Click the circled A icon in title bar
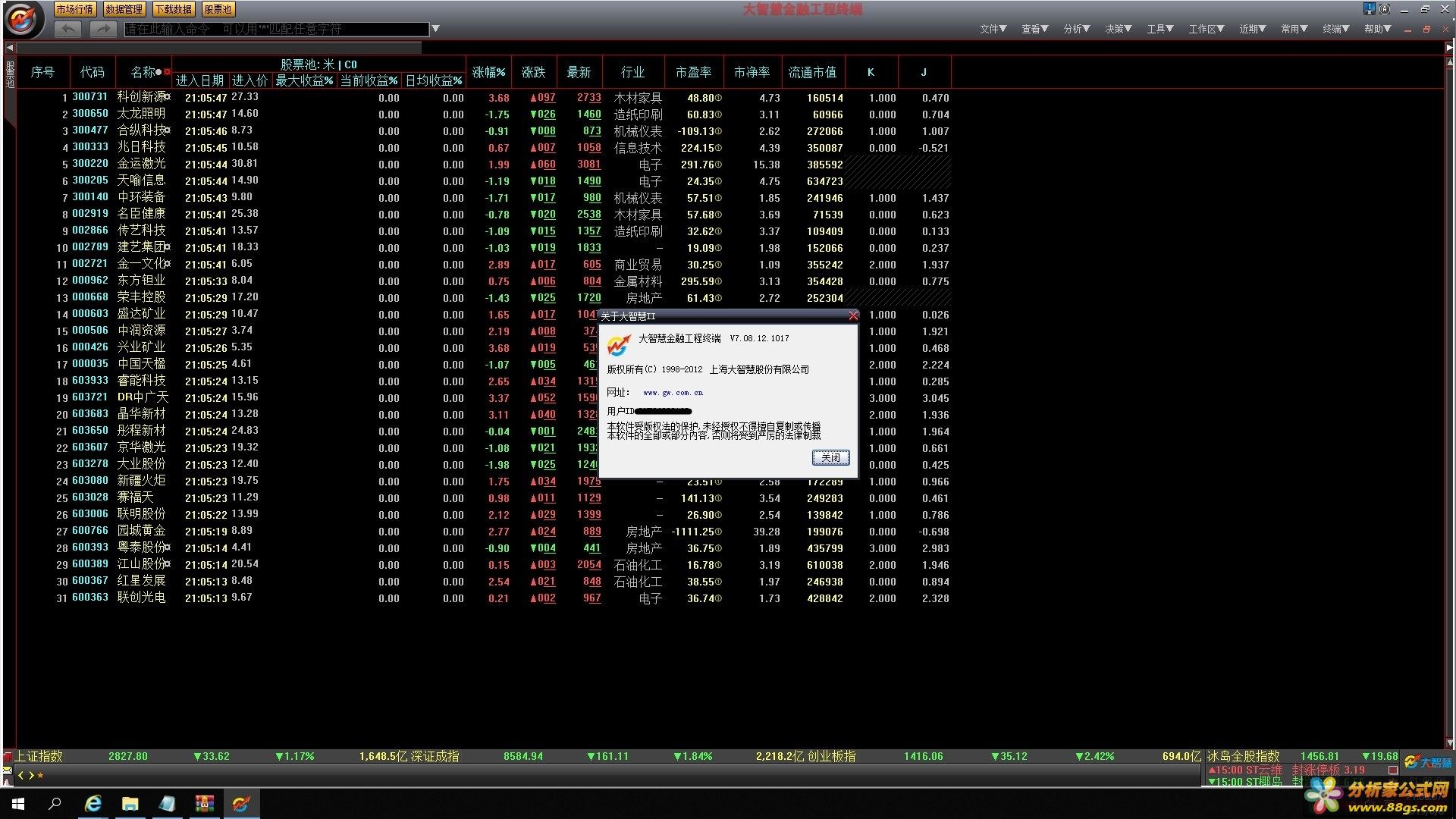This screenshot has width=1456, height=819. pyautogui.click(x=1384, y=9)
